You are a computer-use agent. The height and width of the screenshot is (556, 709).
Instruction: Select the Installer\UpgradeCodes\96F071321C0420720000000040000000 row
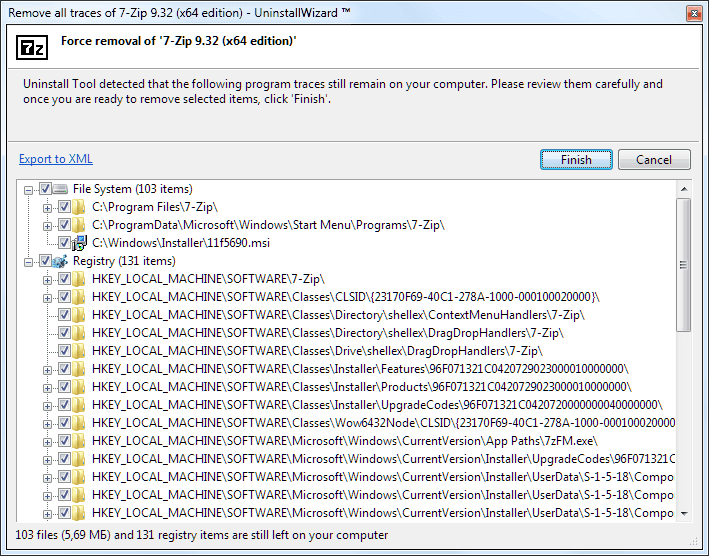tap(377, 405)
